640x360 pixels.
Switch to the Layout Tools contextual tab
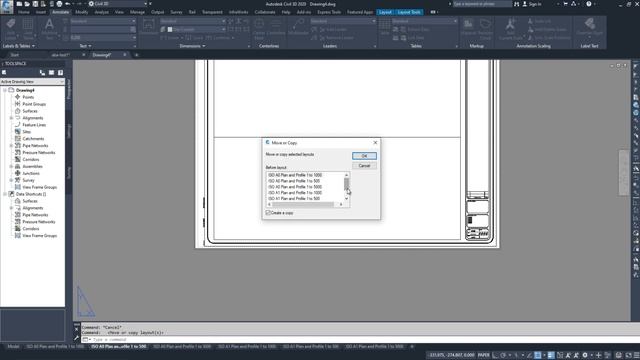(x=409, y=12)
